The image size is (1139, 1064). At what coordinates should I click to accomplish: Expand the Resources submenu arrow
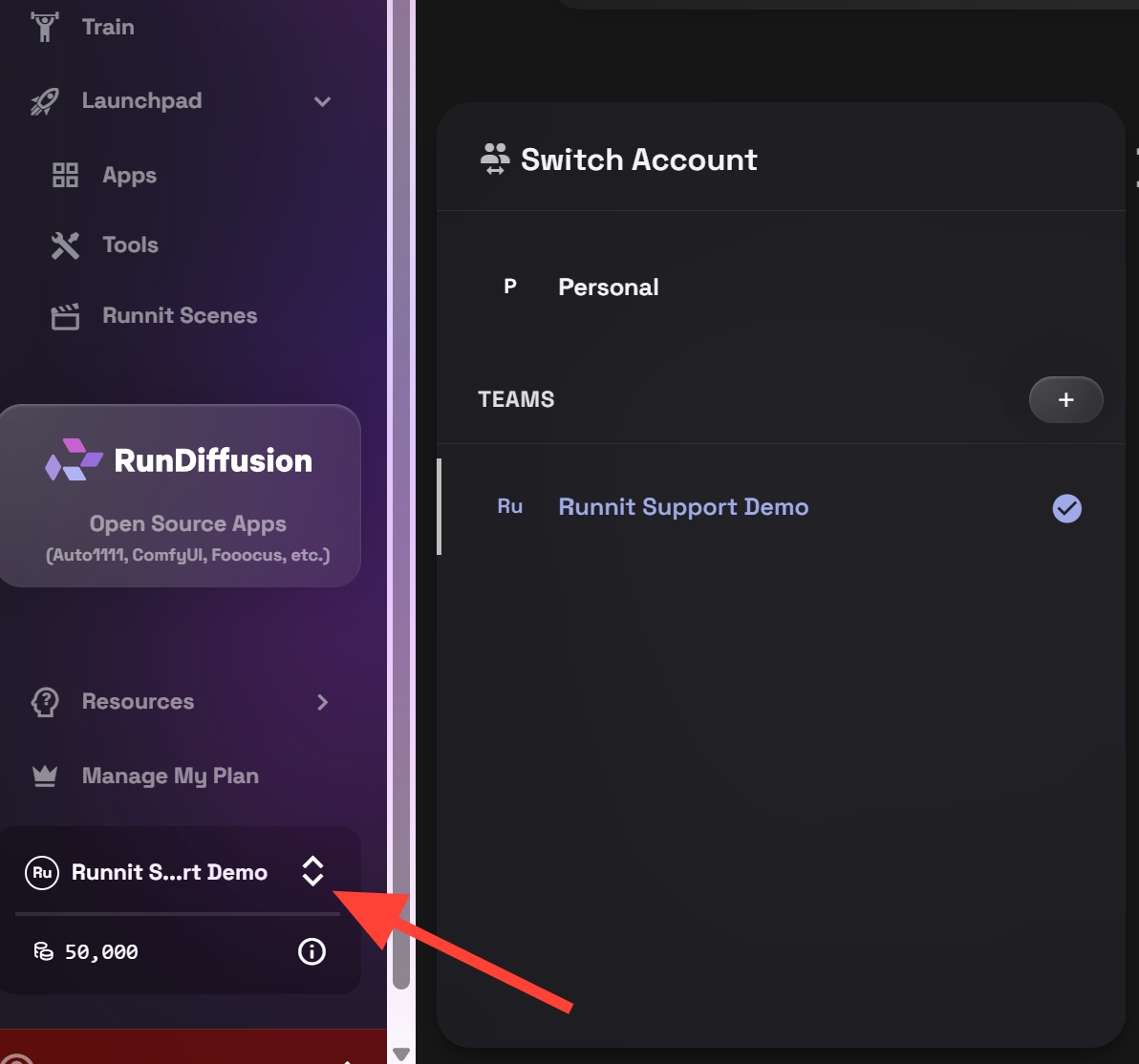pos(323,702)
